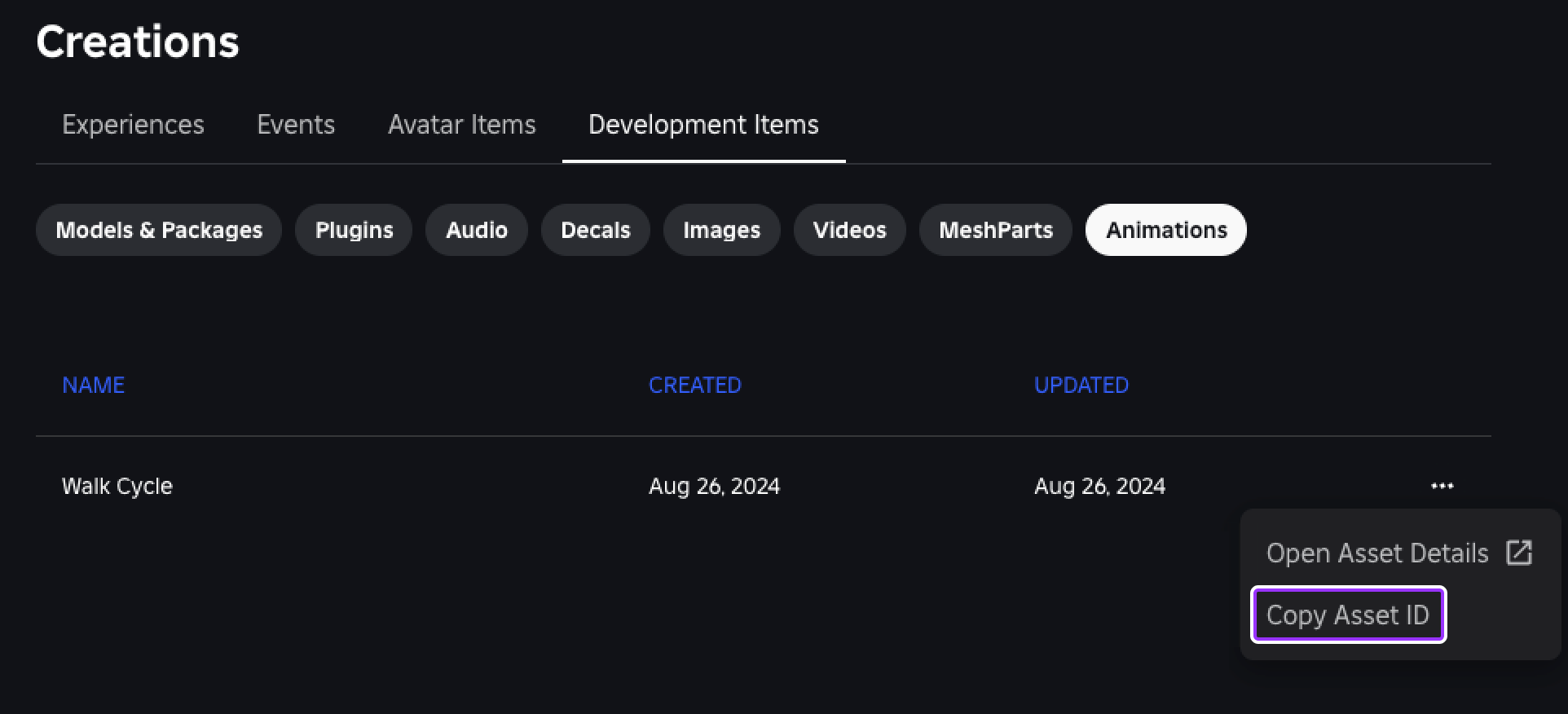
Task: Click the external link icon beside Open Asset Details
Action: 1519,553
